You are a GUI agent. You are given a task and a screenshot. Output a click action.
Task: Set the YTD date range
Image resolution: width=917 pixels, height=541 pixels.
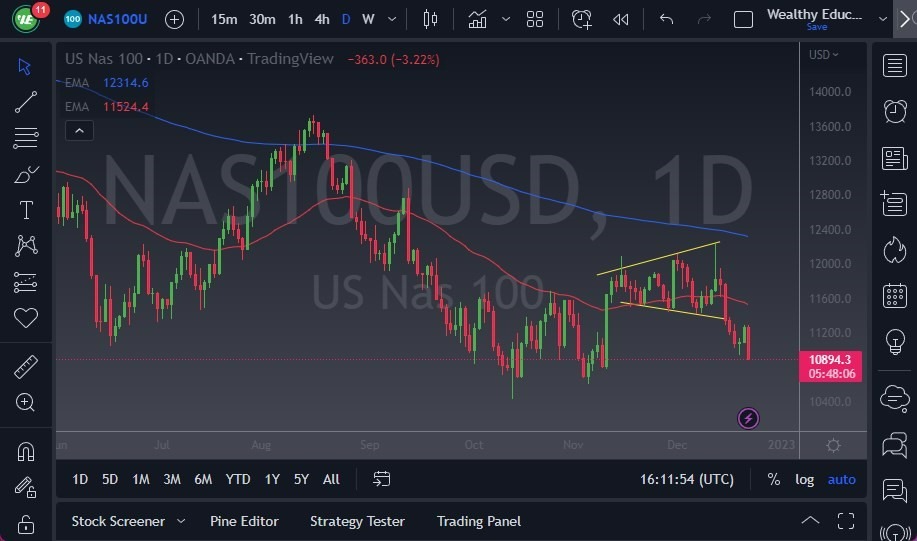pyautogui.click(x=237, y=479)
